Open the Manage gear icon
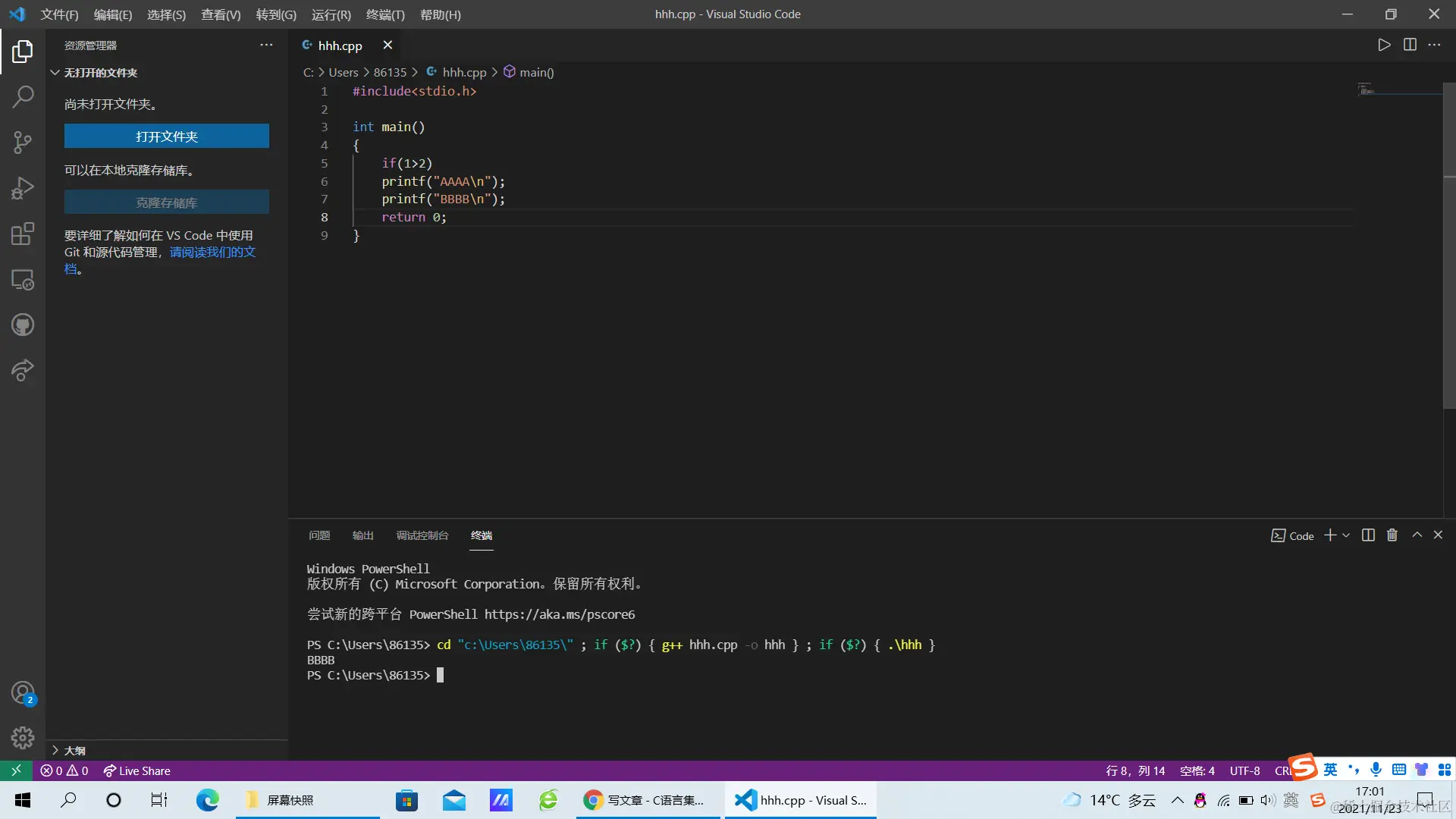Screen dimensions: 1456x819 tap(23, 737)
